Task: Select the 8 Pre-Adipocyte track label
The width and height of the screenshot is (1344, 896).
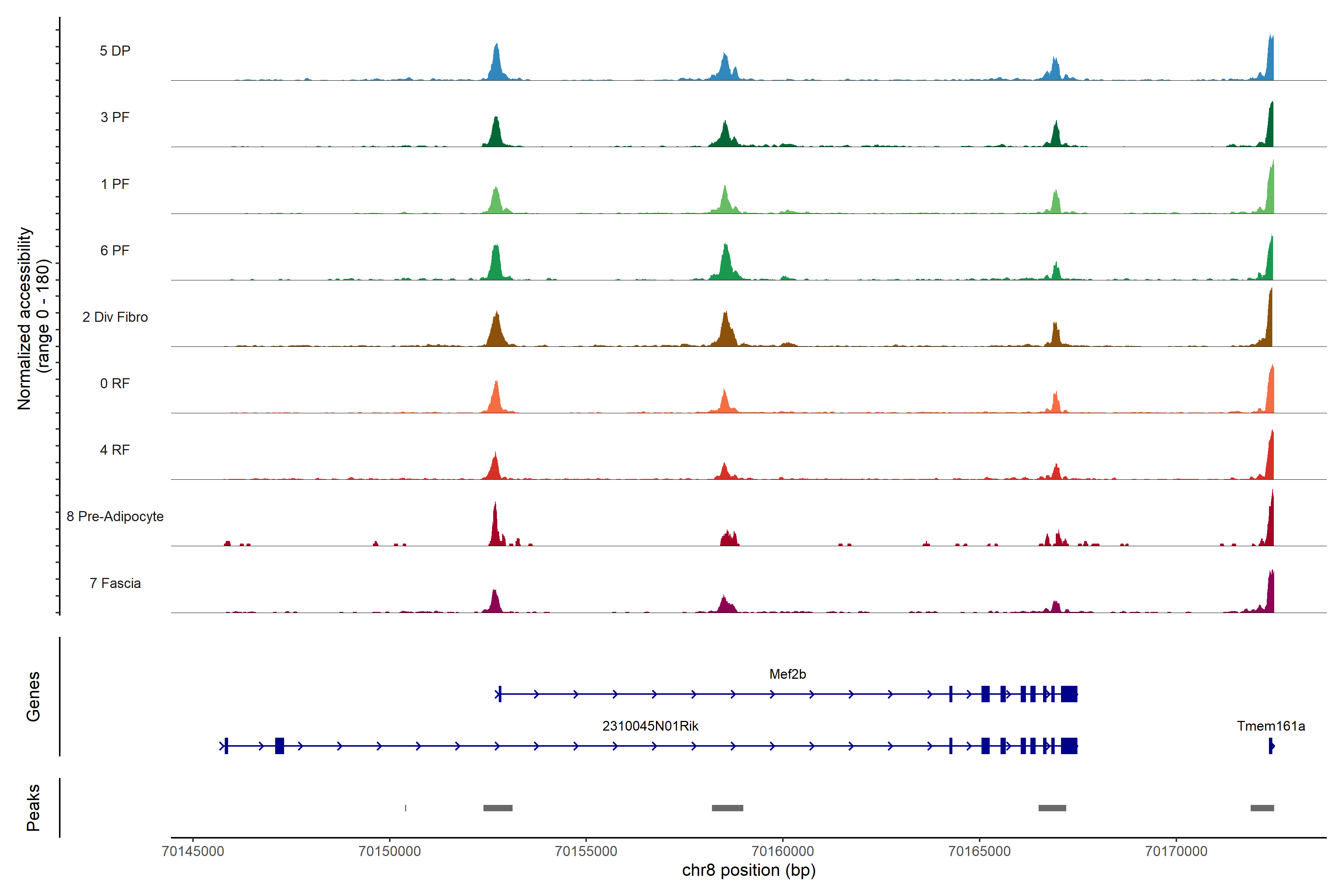Action: click(115, 516)
